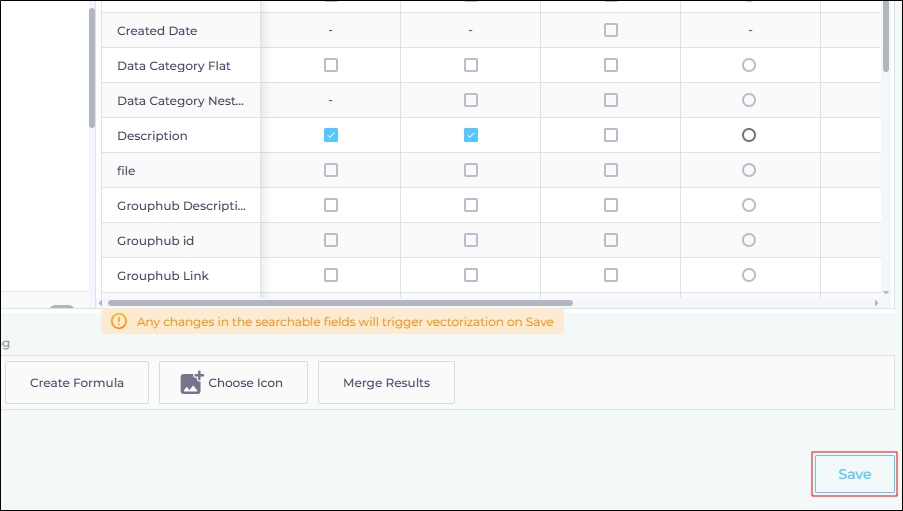The width and height of the screenshot is (903, 511).
Task: Select the radio button in Description row
Action: click(749, 135)
